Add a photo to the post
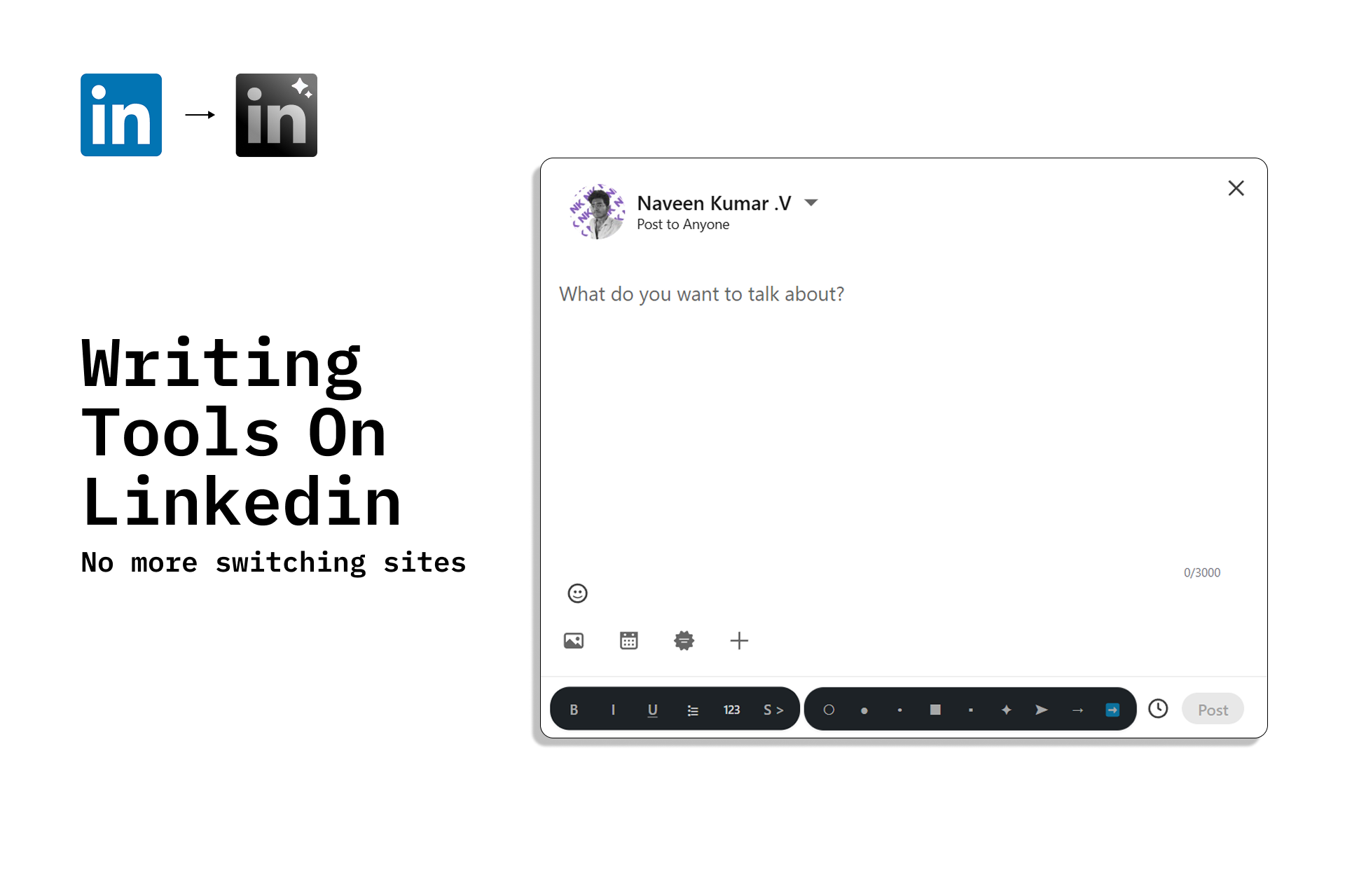The image size is (1345, 896). click(574, 640)
